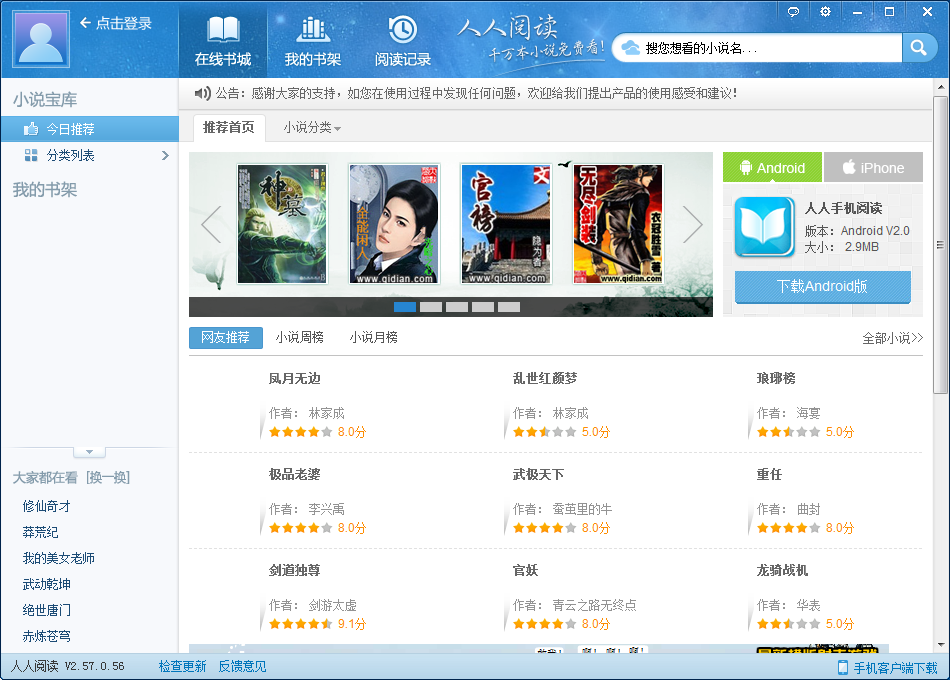
Task: Click the 下载Android版 button
Action: [823, 287]
